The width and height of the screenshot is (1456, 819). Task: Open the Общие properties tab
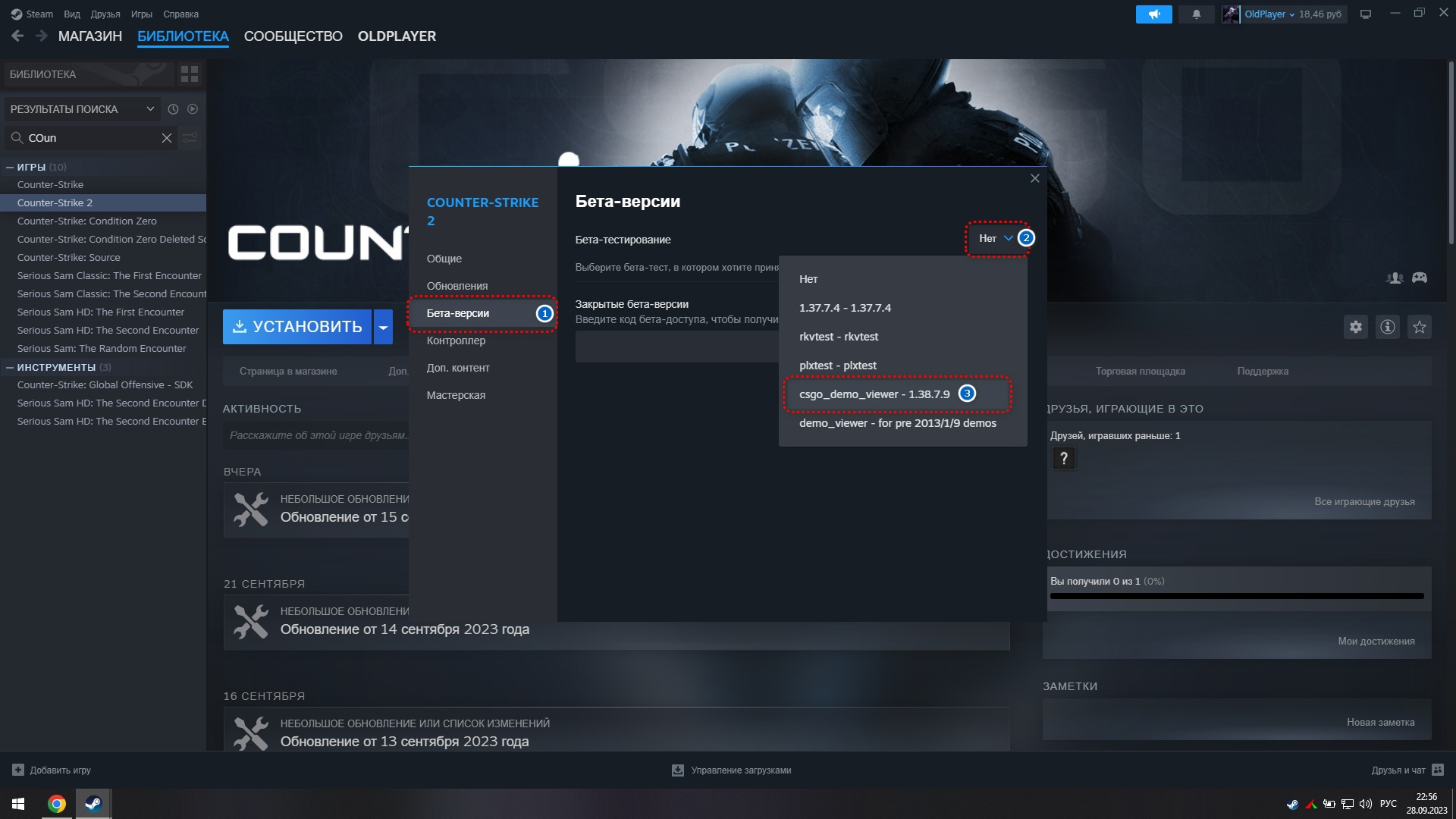482,259
